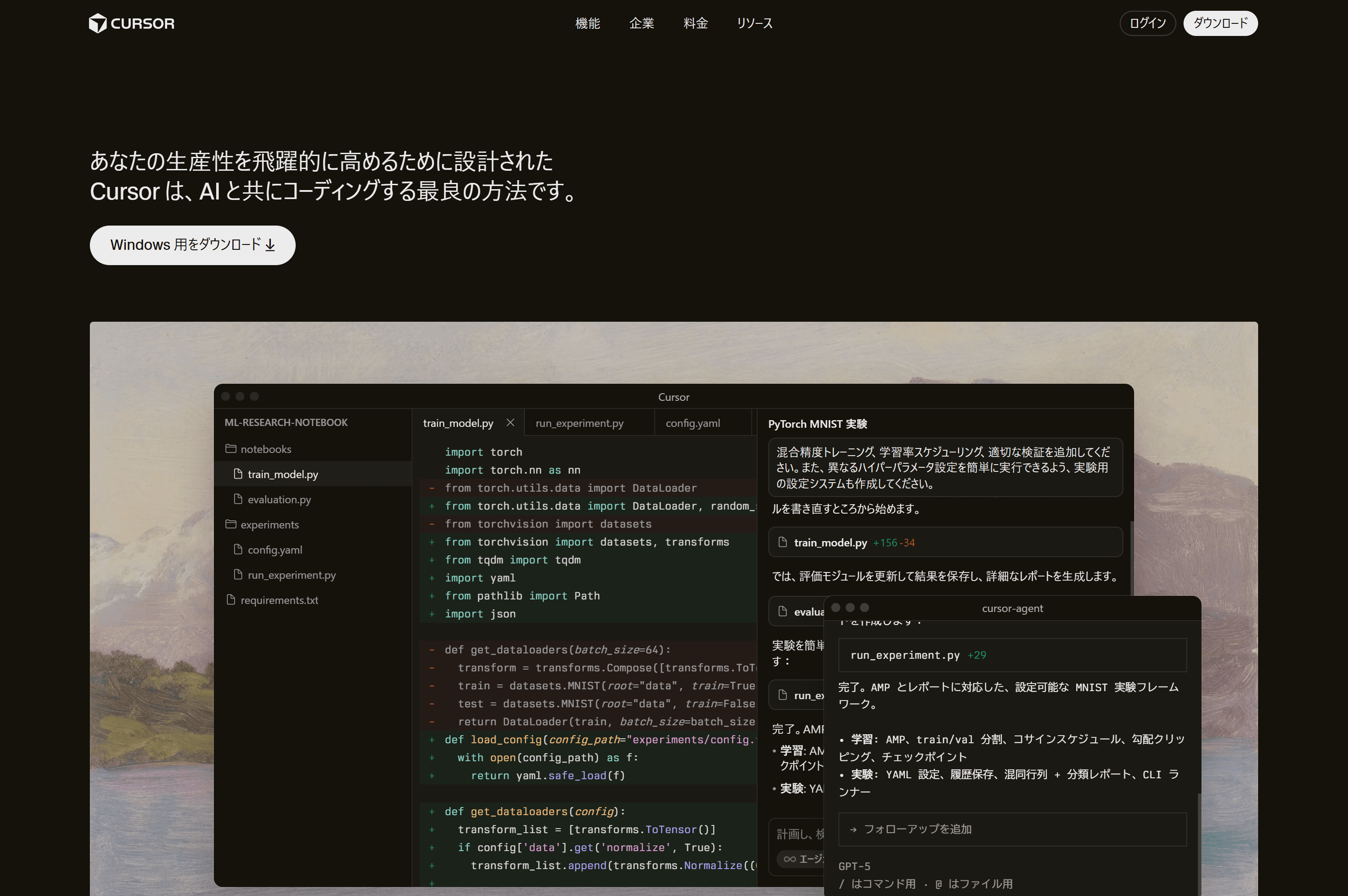Click the evaluation.py file icon
This screenshot has width=1348, height=896.
coord(238,499)
